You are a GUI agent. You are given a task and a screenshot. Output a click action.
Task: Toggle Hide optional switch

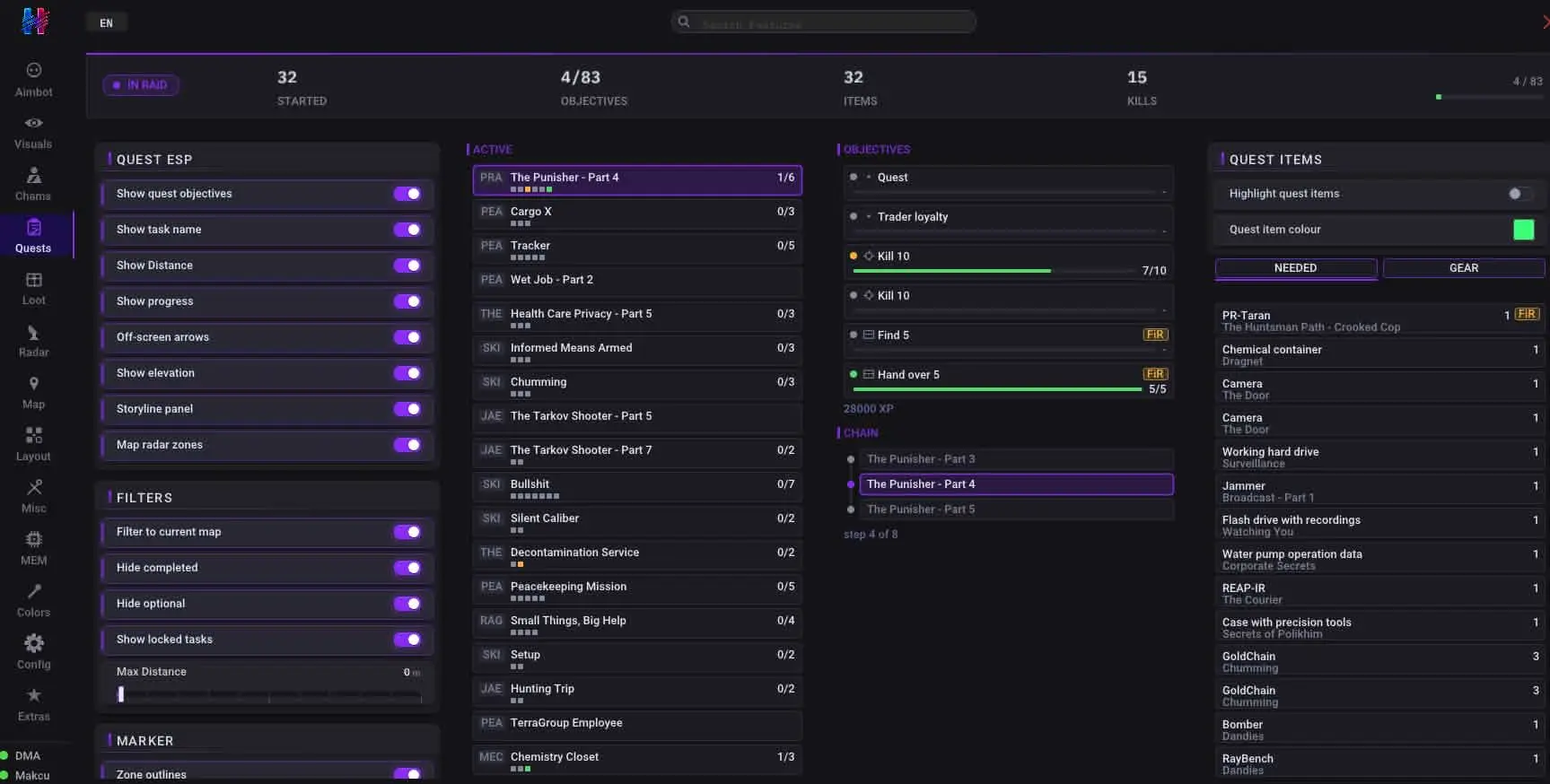coord(407,604)
